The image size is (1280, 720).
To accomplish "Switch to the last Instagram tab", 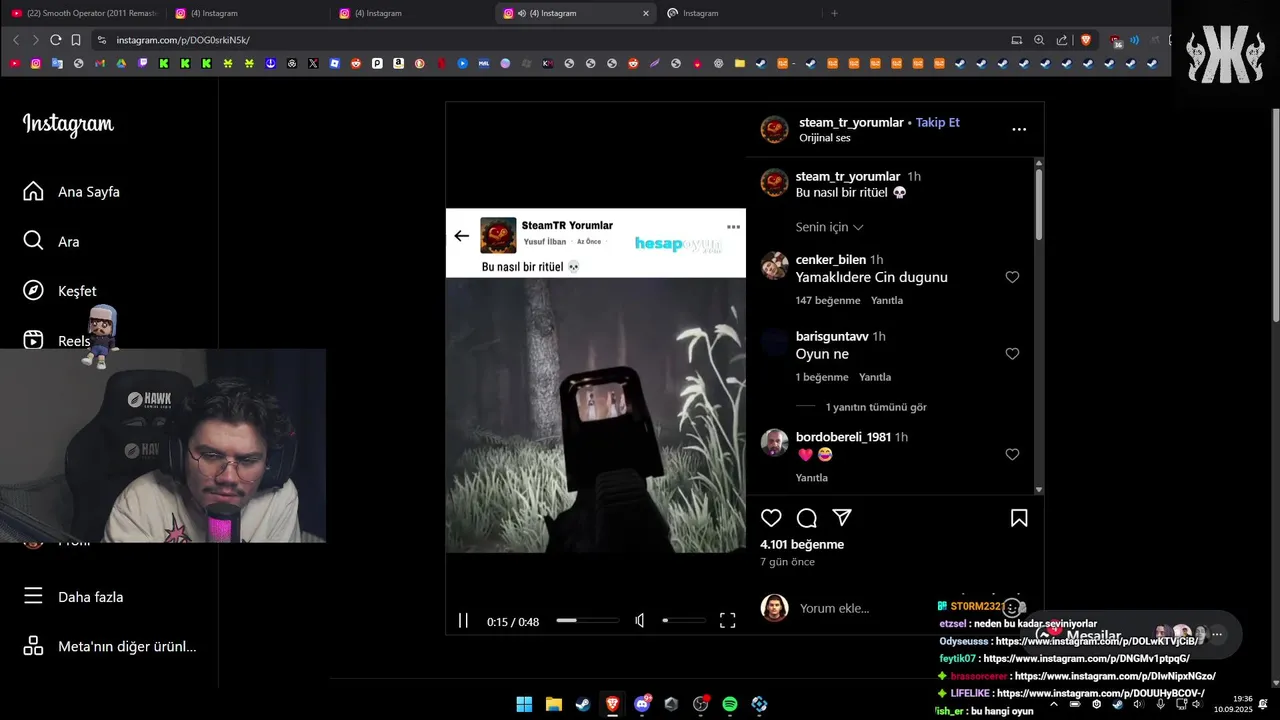I will 740,13.
